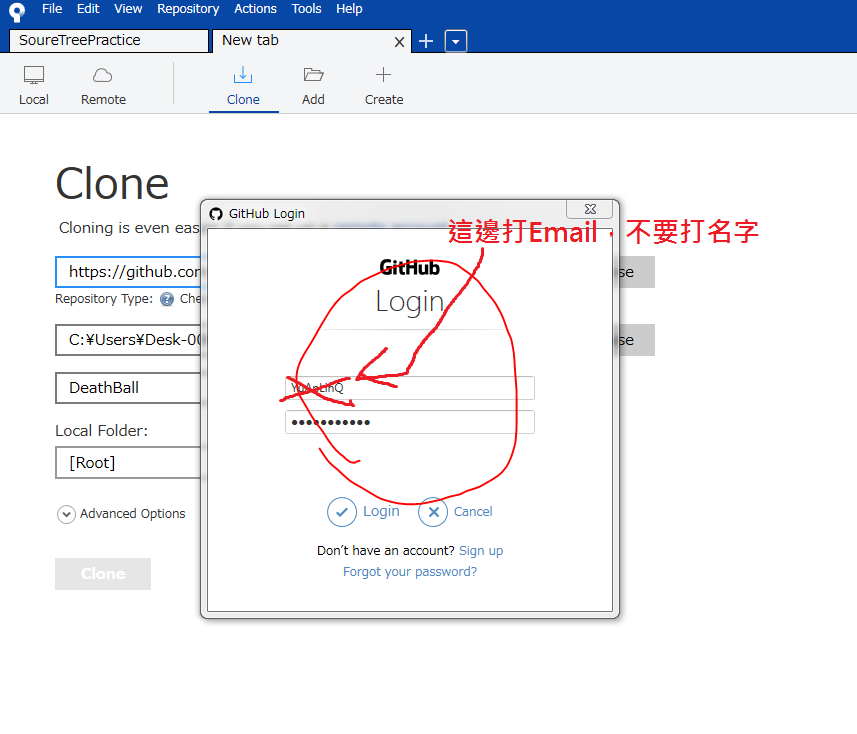
Task: Open the View menu
Action: (x=128, y=9)
